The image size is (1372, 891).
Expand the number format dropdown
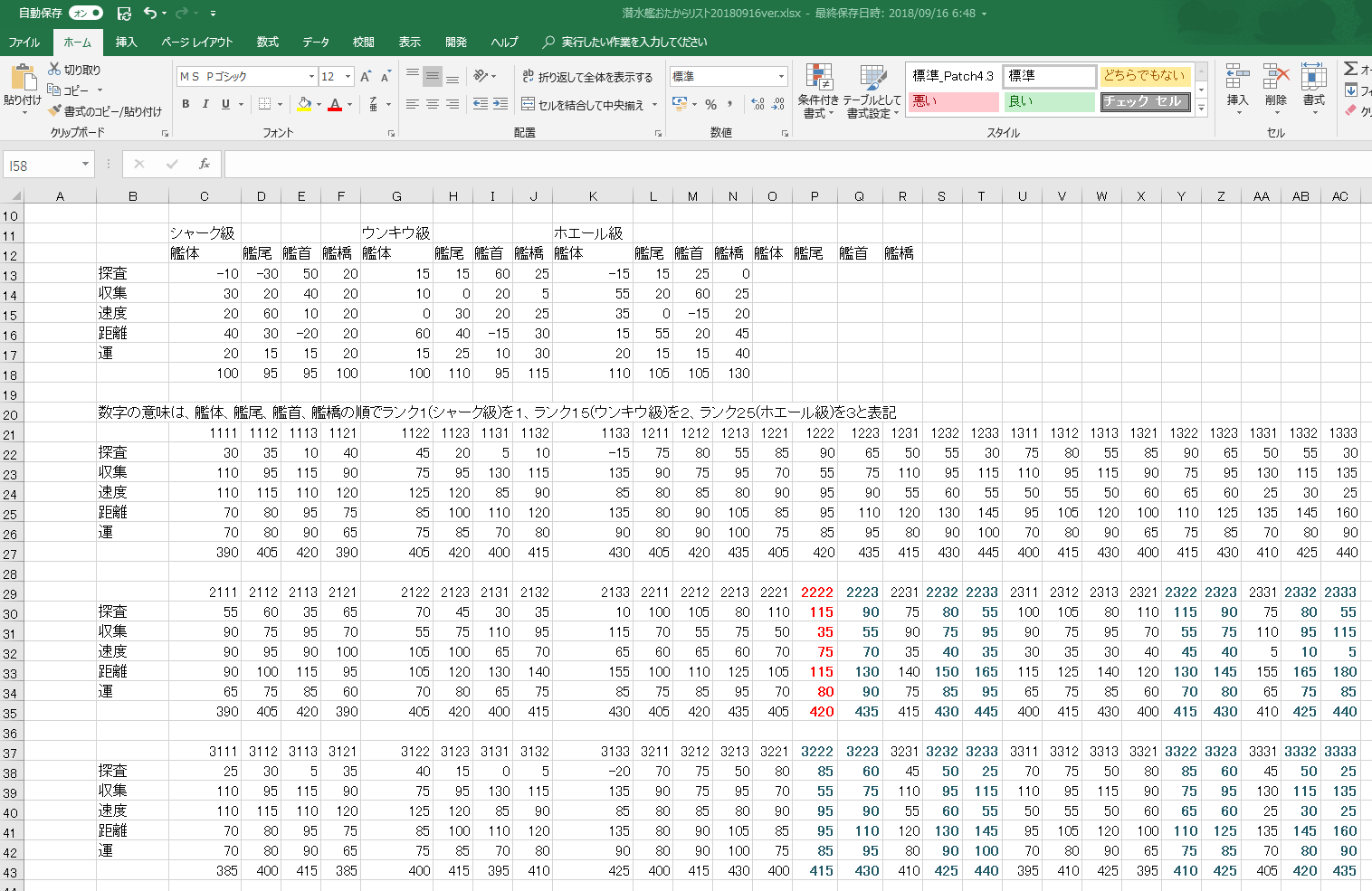(x=781, y=77)
